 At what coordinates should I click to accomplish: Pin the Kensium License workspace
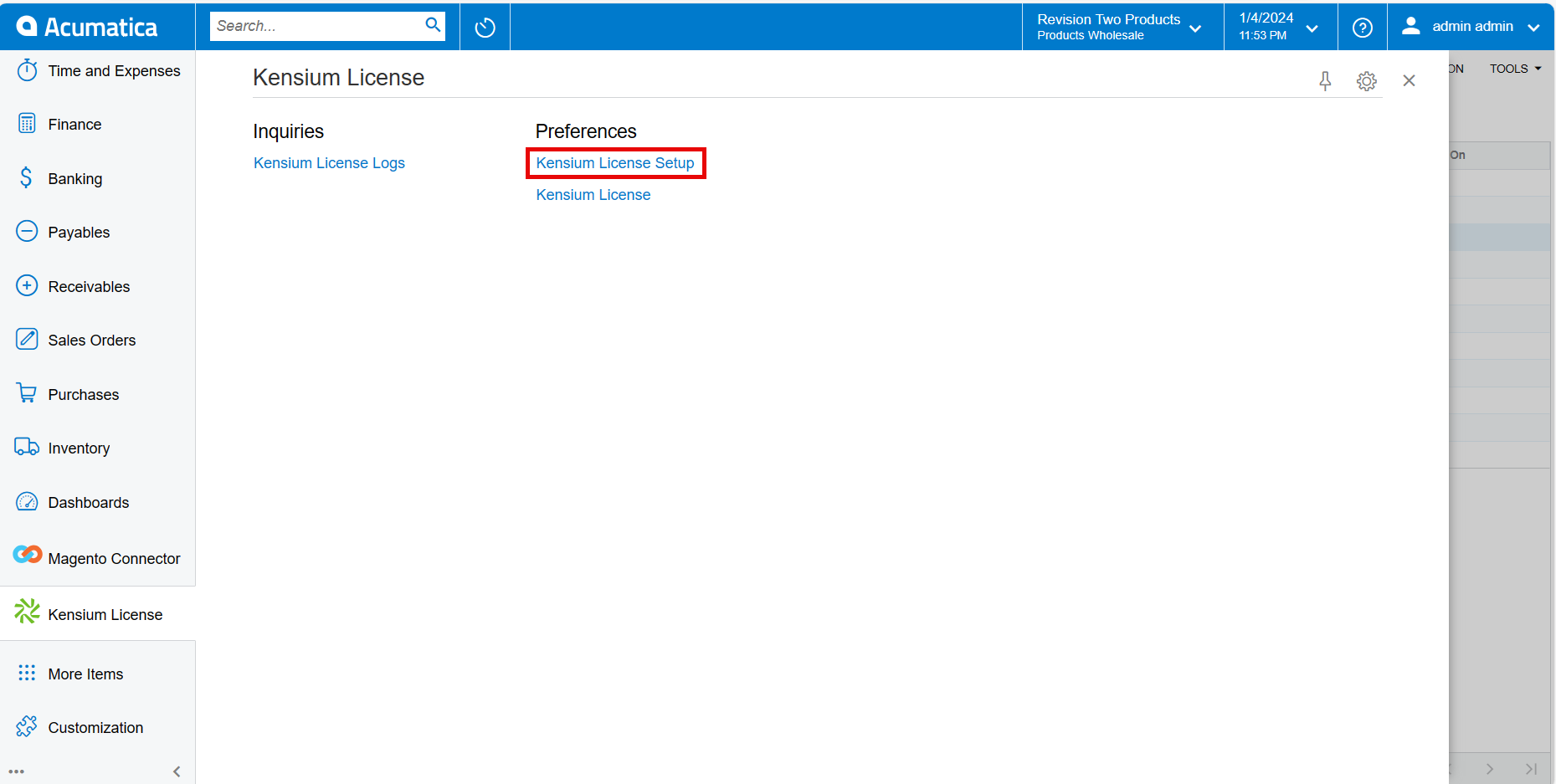[1325, 81]
